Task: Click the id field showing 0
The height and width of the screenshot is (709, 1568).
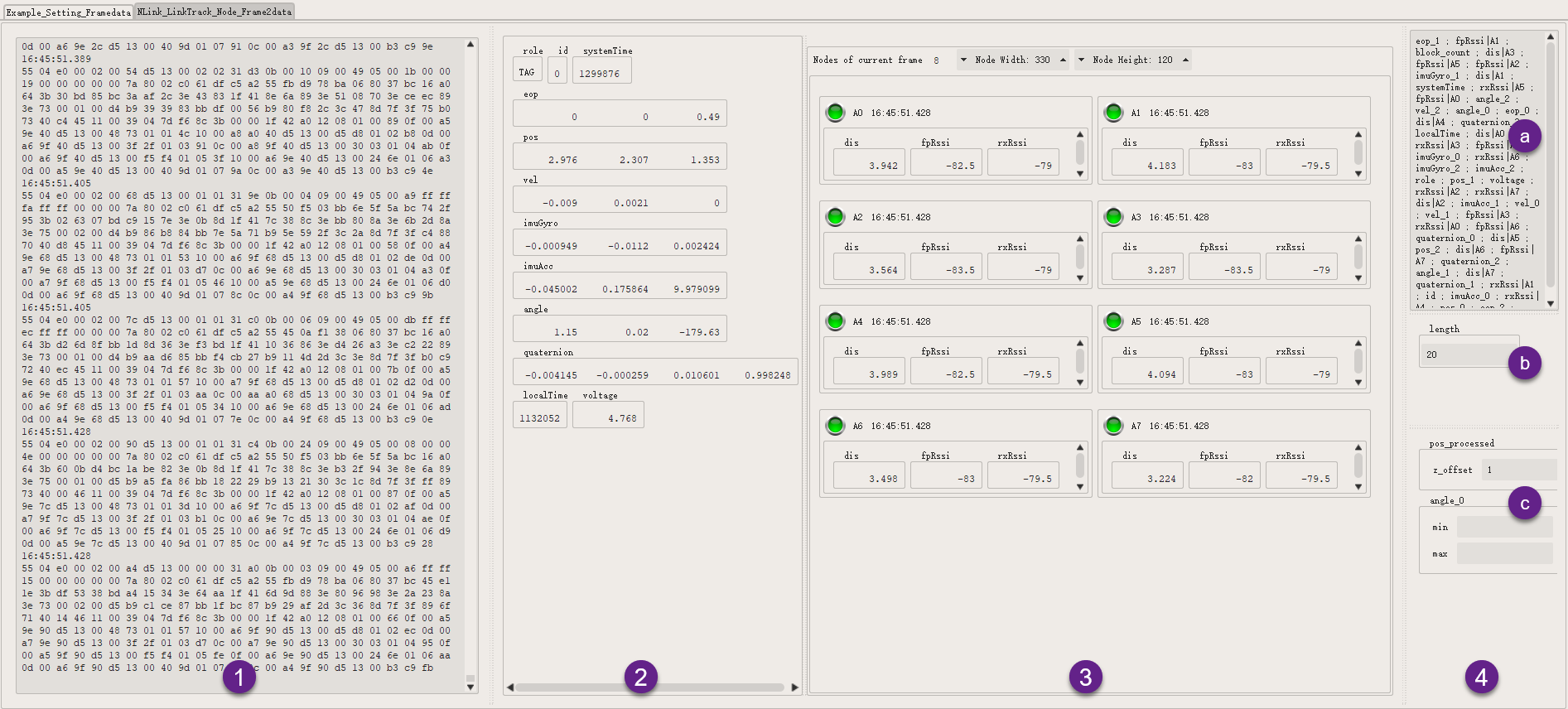Action: tap(557, 72)
